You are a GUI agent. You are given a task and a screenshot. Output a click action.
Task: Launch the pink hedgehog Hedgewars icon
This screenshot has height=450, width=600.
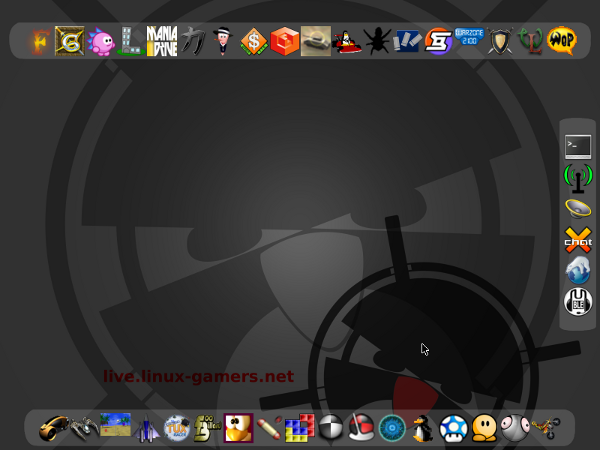(x=101, y=42)
